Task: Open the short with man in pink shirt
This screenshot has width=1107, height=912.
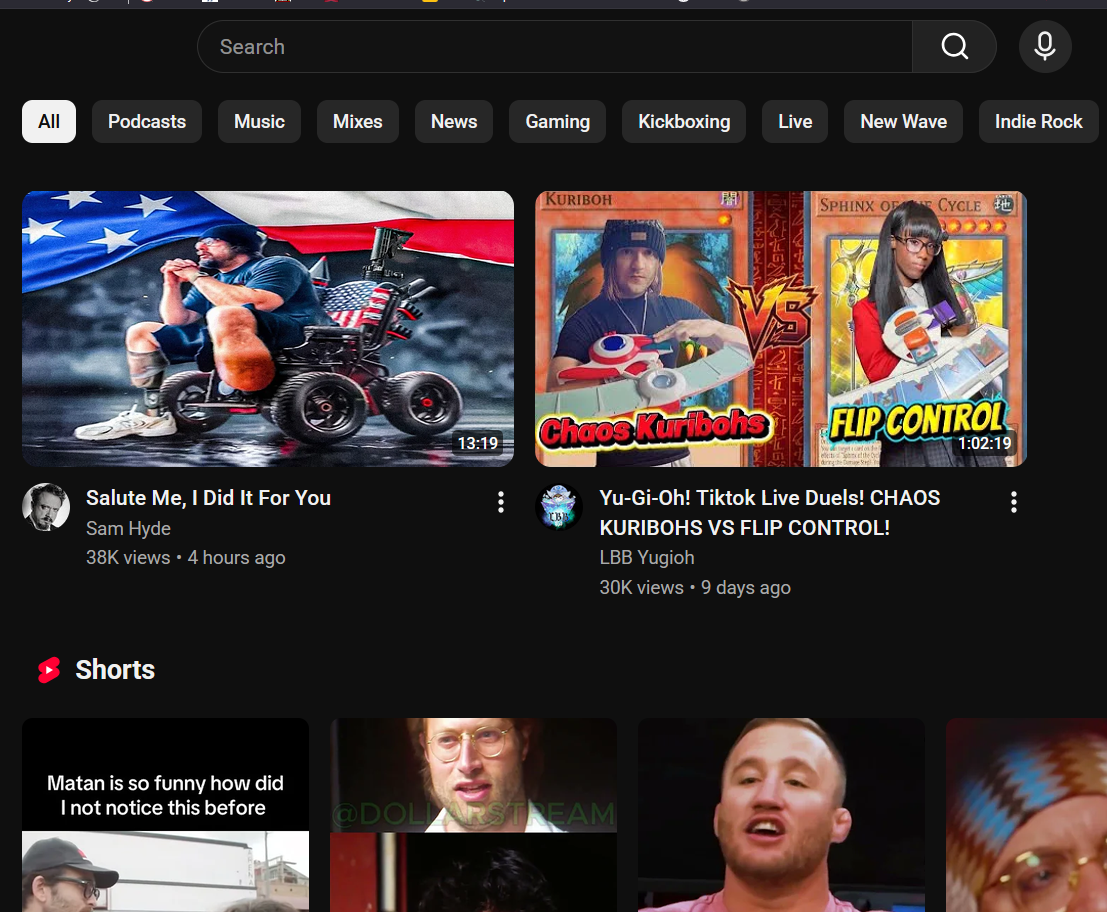Action: [x=782, y=815]
